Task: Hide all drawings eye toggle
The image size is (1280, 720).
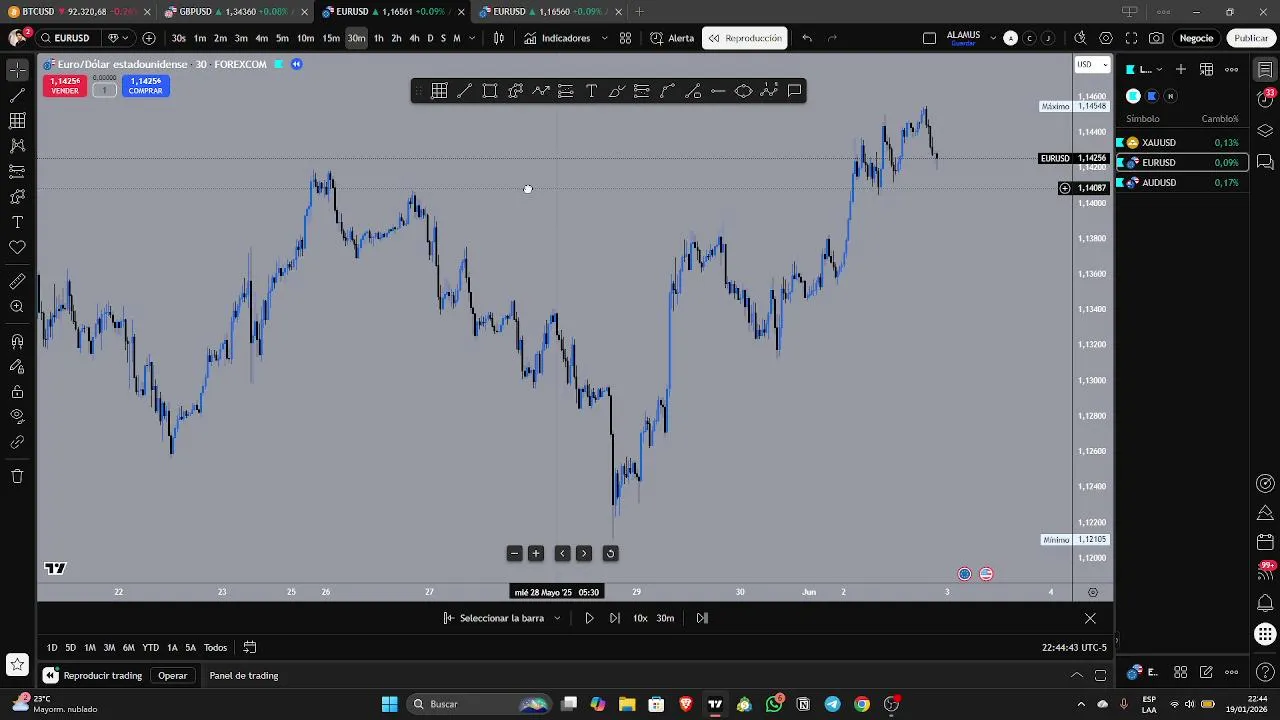Action: coord(17,417)
